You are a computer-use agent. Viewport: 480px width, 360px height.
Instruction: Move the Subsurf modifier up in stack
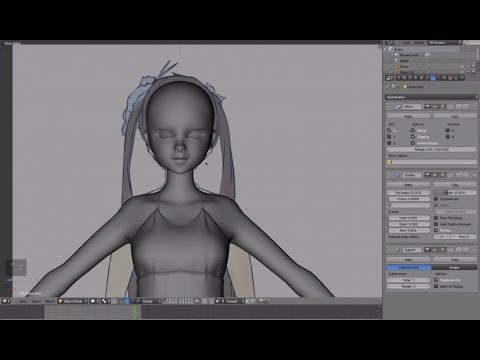[459, 250]
